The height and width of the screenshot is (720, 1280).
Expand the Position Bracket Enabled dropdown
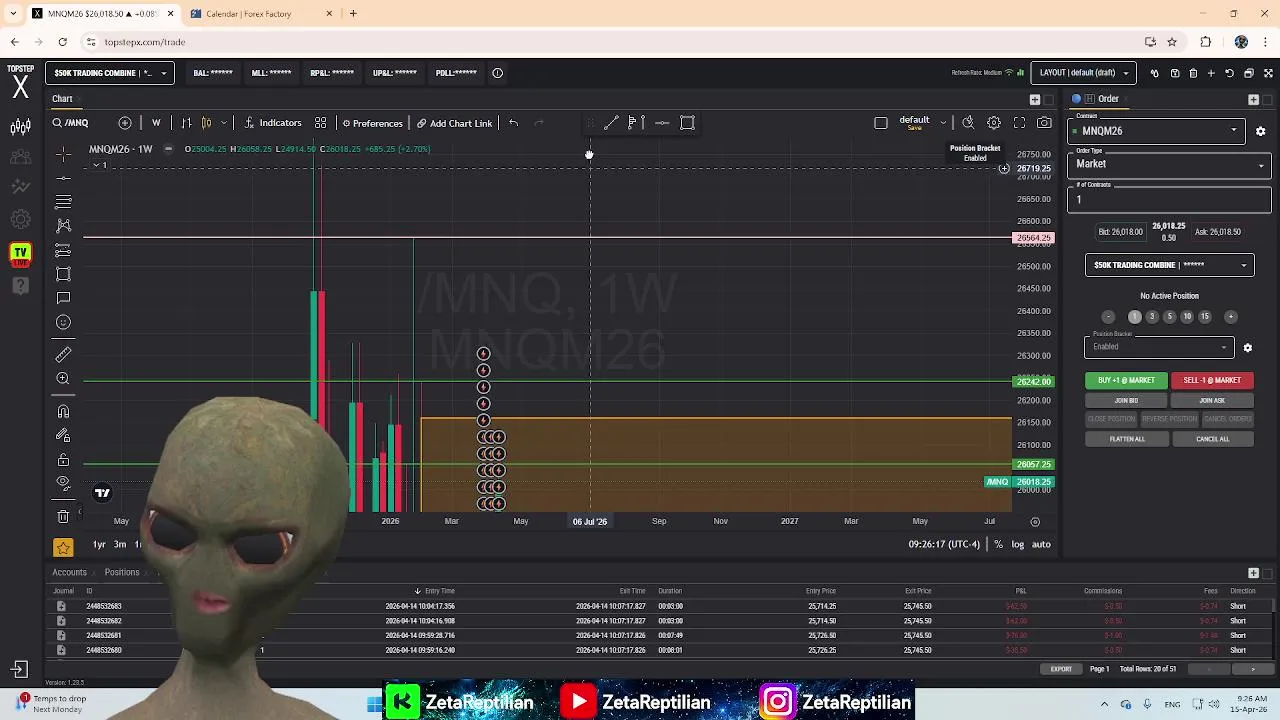click(1159, 347)
